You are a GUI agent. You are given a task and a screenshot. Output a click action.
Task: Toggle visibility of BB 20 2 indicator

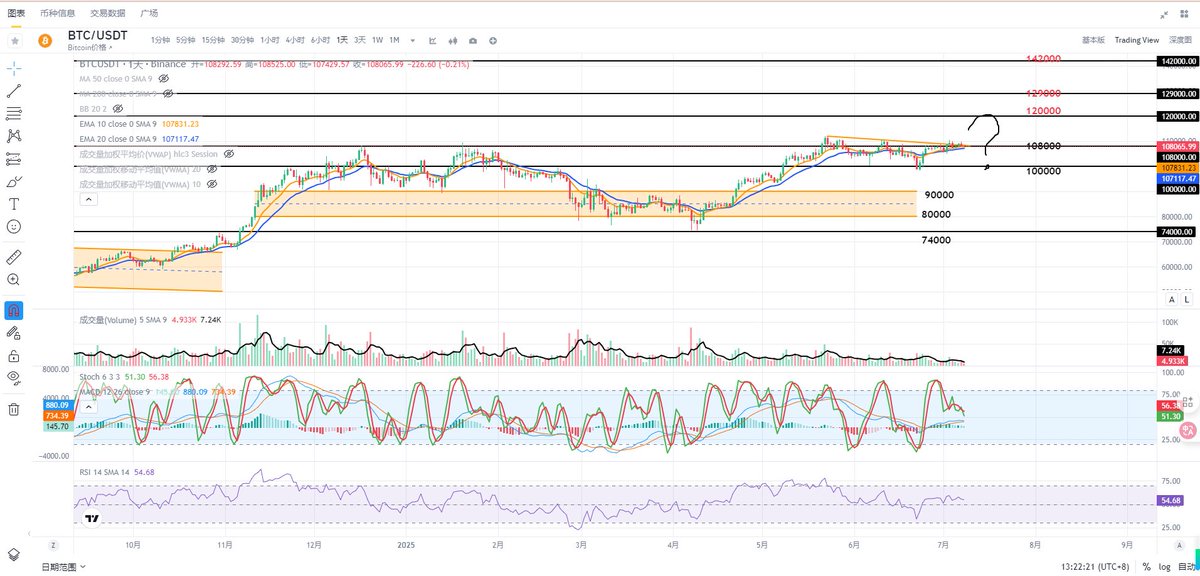point(117,108)
